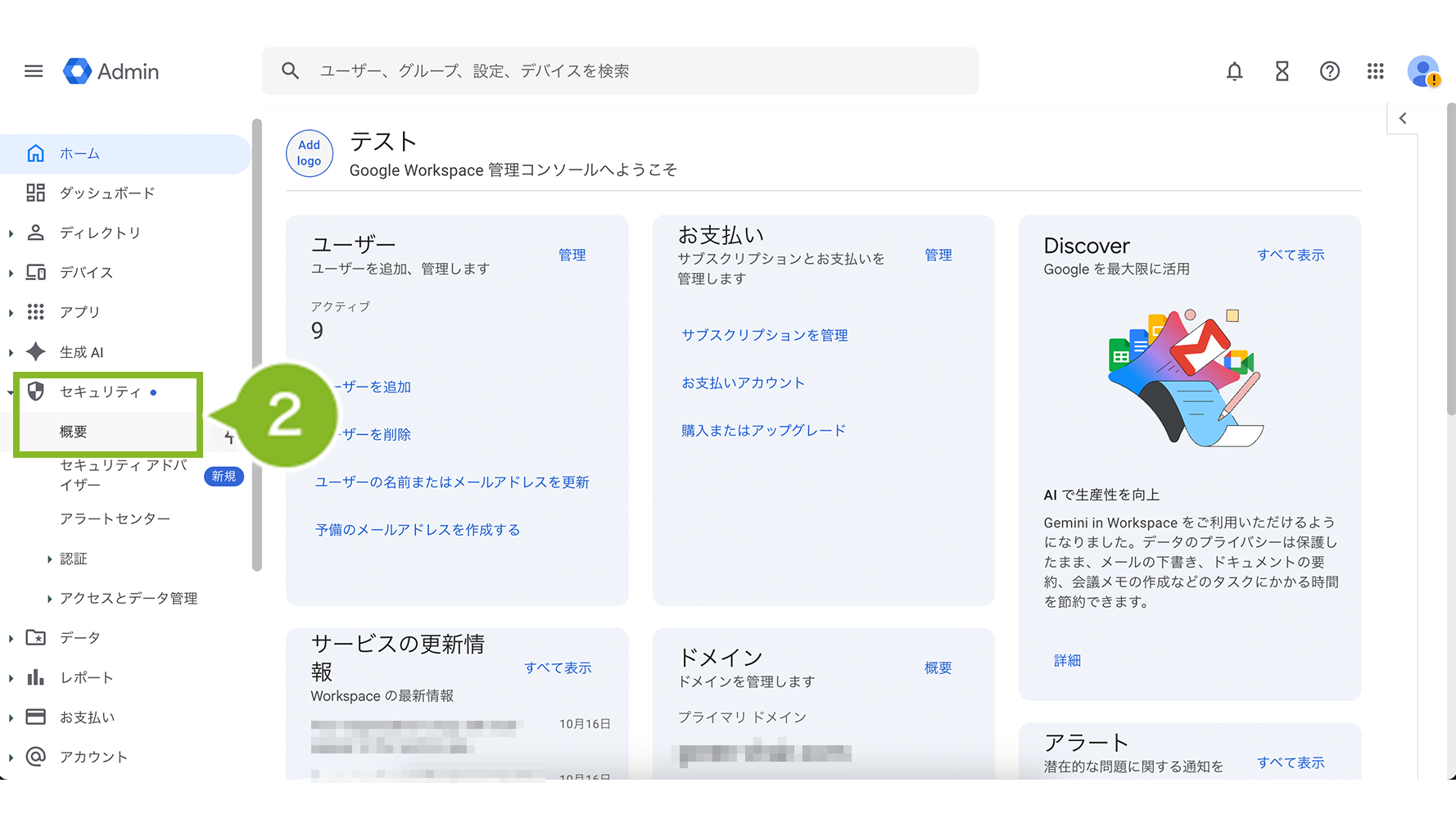The height and width of the screenshot is (819, 1456).
Task: Click the account profile avatar
Action: click(1423, 71)
